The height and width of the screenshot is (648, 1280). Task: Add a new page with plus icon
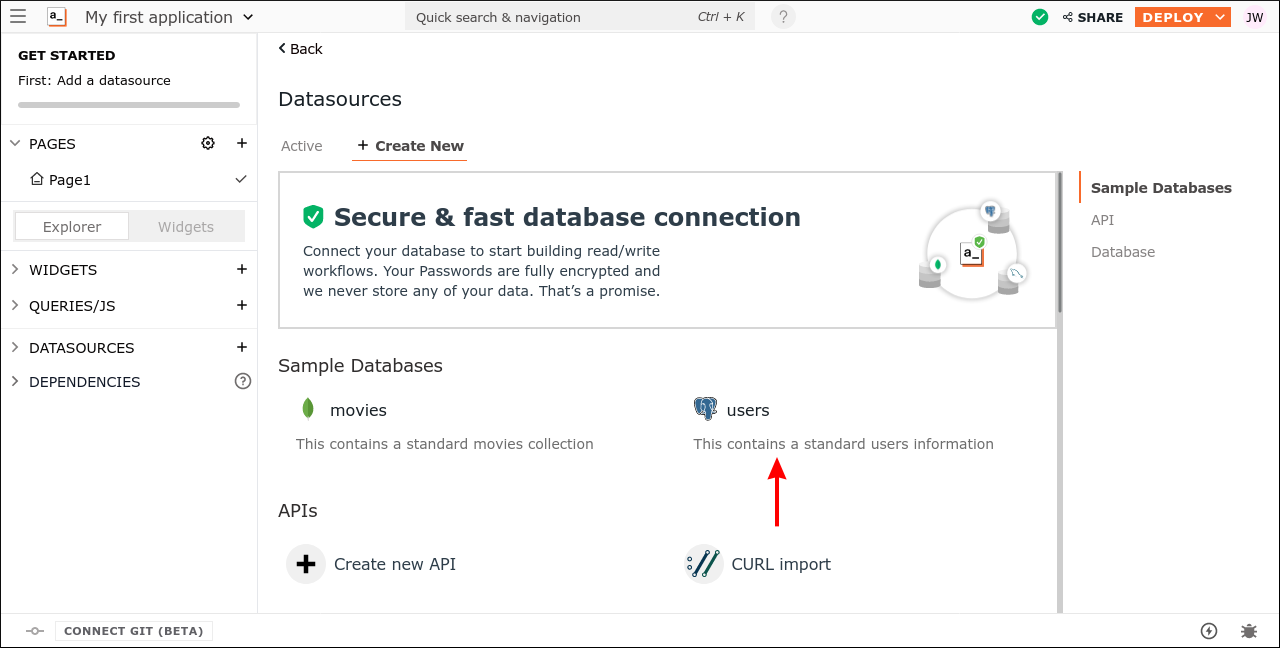(x=241, y=143)
